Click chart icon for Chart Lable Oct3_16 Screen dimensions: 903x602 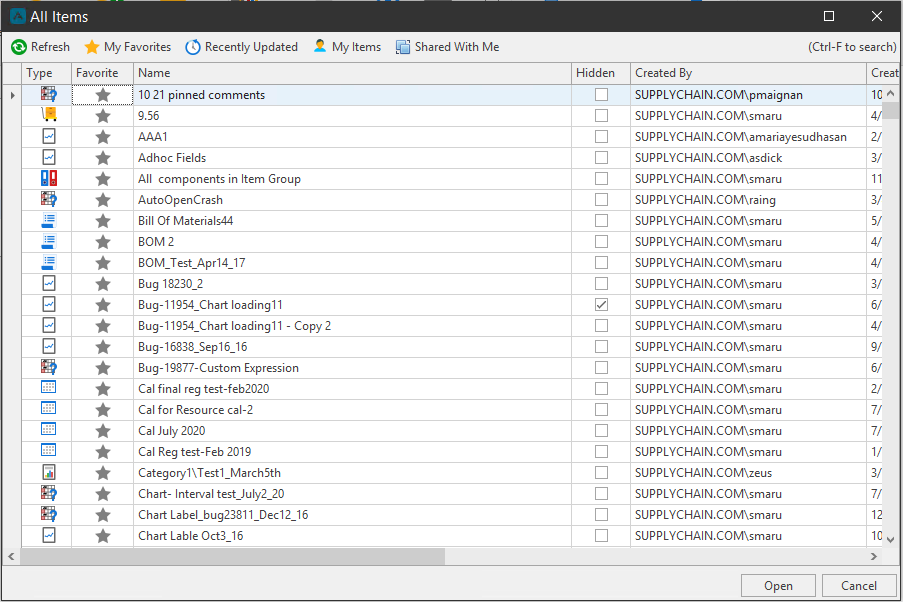(x=49, y=535)
